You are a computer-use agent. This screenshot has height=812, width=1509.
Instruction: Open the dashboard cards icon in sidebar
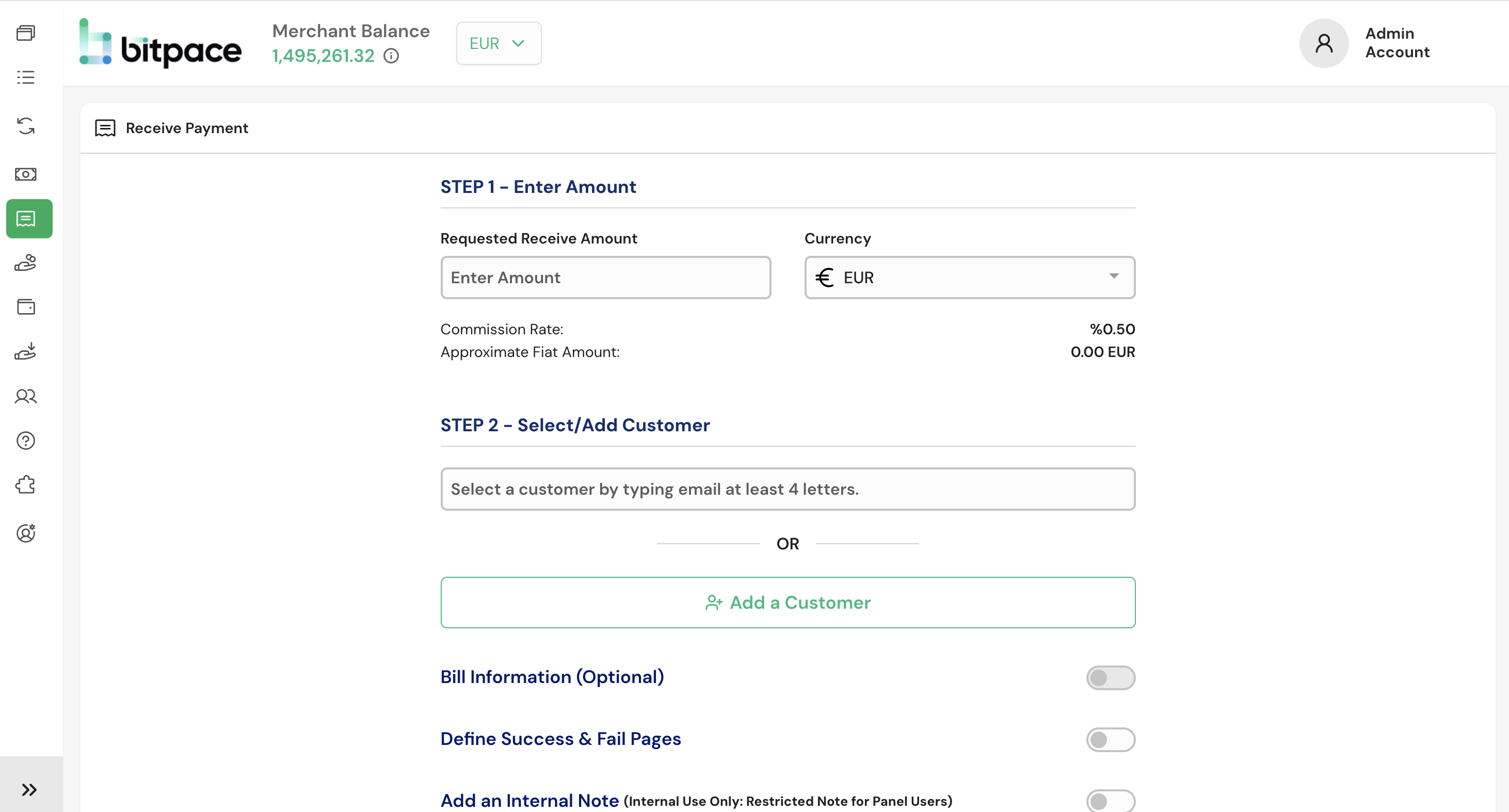26,33
